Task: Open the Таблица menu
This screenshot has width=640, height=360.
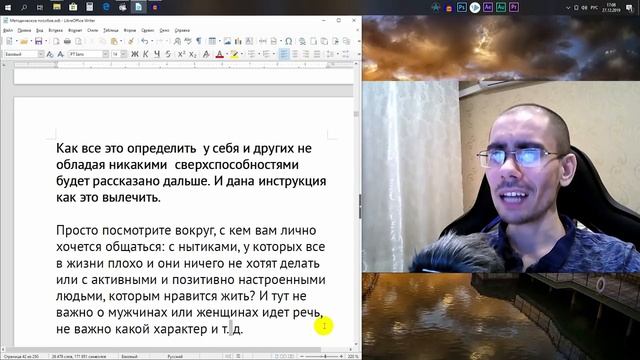Action: pos(111,30)
